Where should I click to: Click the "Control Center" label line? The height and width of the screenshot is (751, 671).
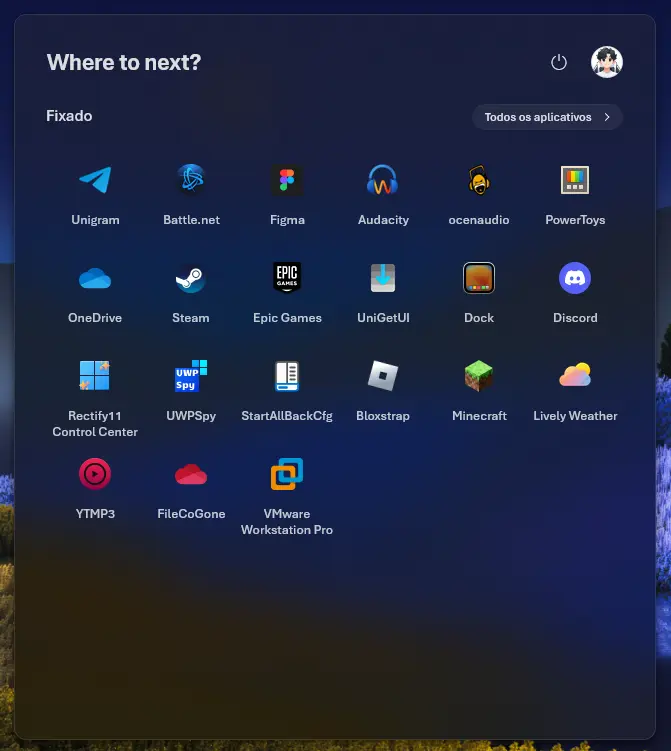tap(95, 432)
